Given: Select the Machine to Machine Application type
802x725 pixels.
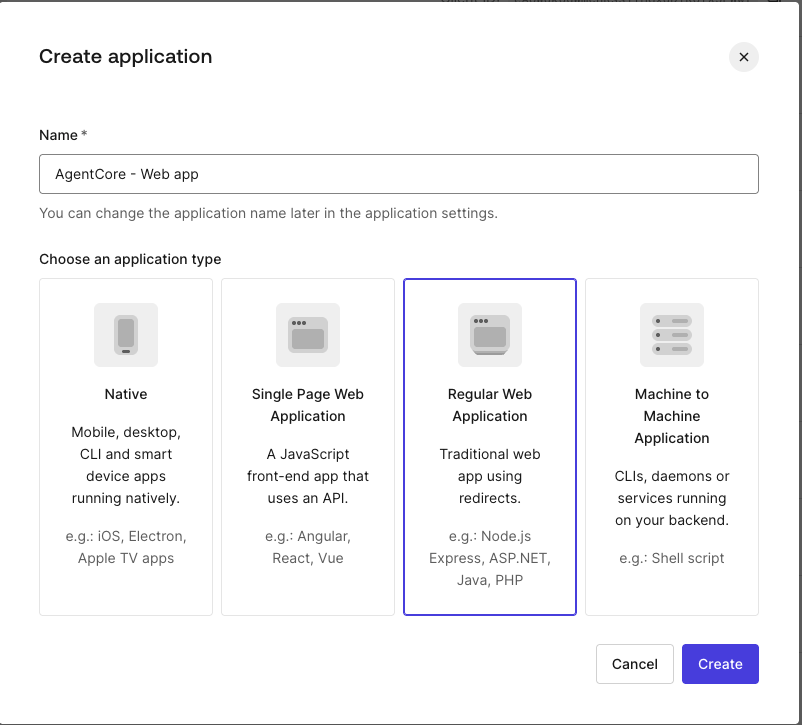Looking at the screenshot, I should (x=671, y=446).
